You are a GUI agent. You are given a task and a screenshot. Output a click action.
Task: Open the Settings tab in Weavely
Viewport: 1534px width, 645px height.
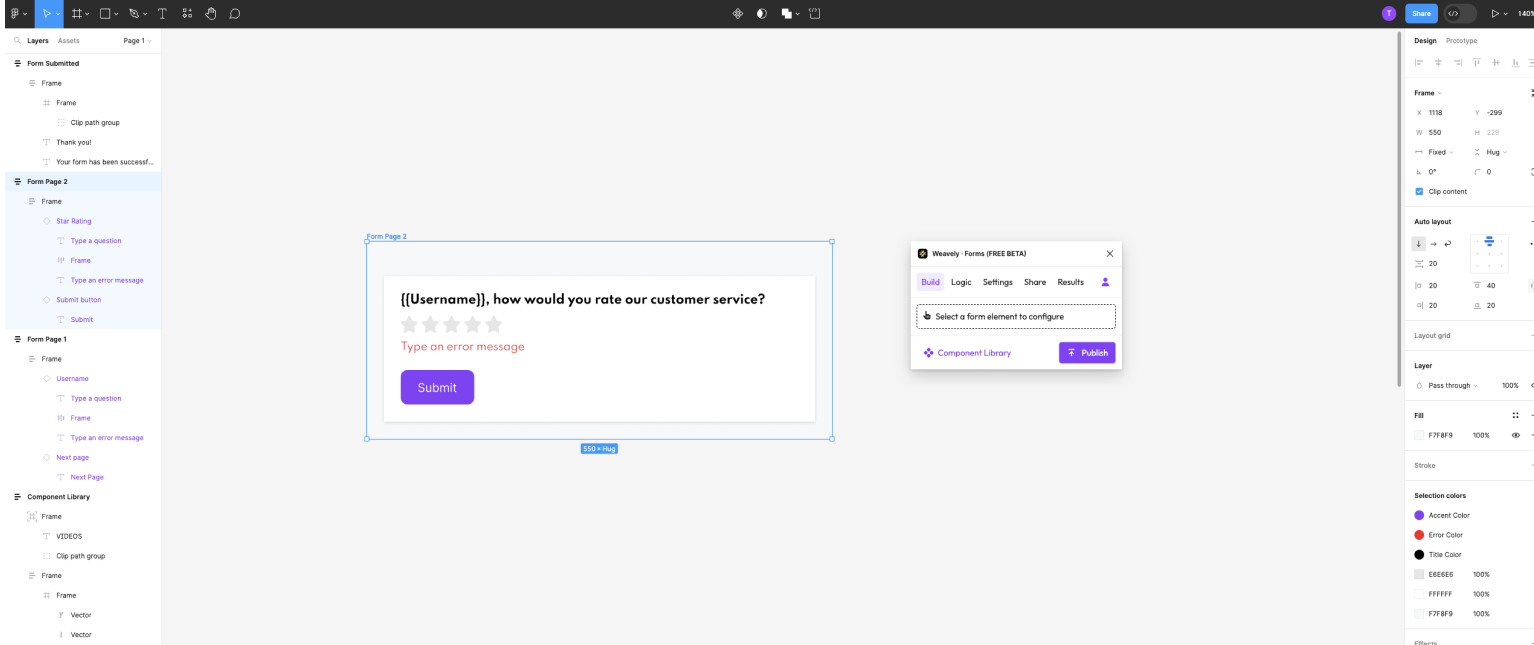point(998,282)
